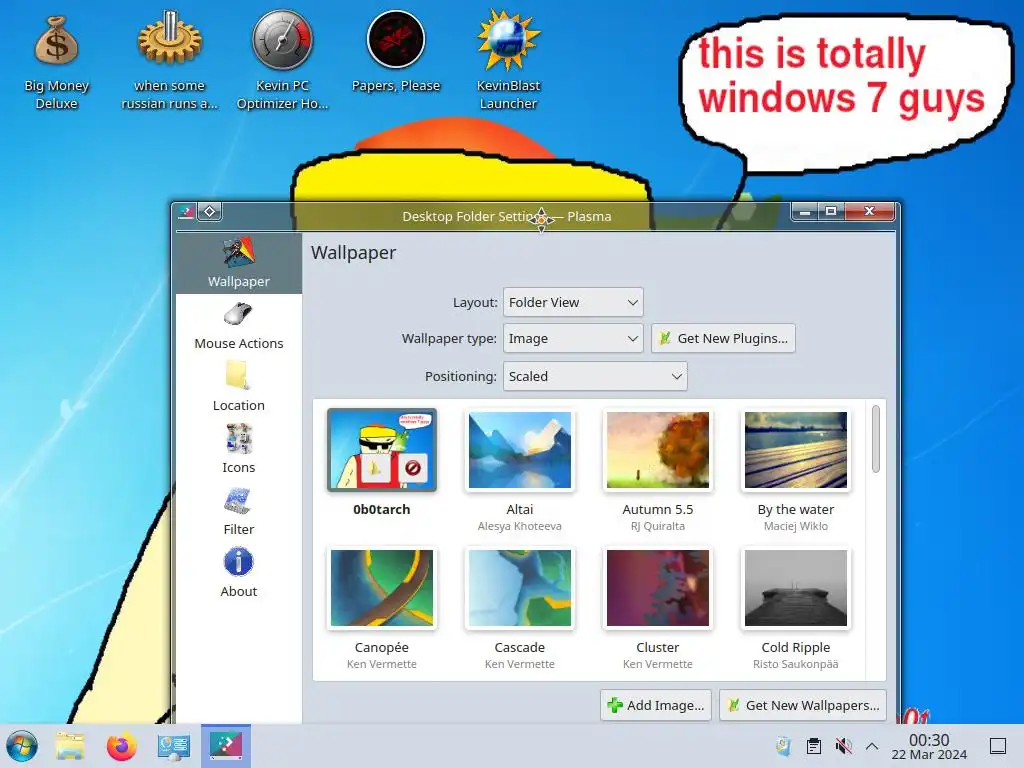Open the Start menu orb

coord(22,746)
